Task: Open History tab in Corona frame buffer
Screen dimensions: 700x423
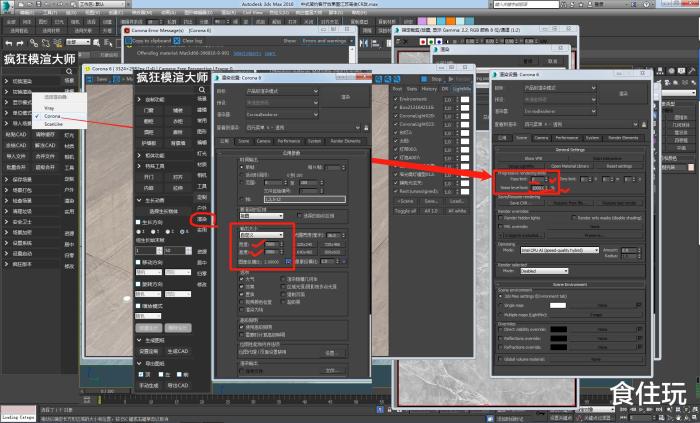Action: [x=429, y=89]
